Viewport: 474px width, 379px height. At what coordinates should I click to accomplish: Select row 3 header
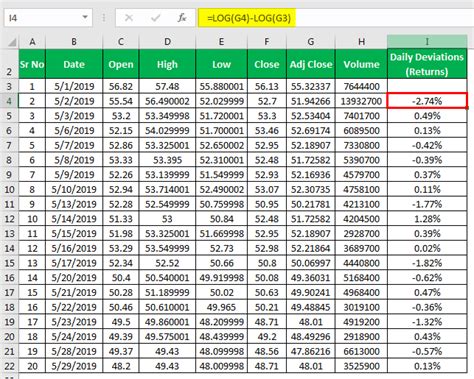pos(9,86)
